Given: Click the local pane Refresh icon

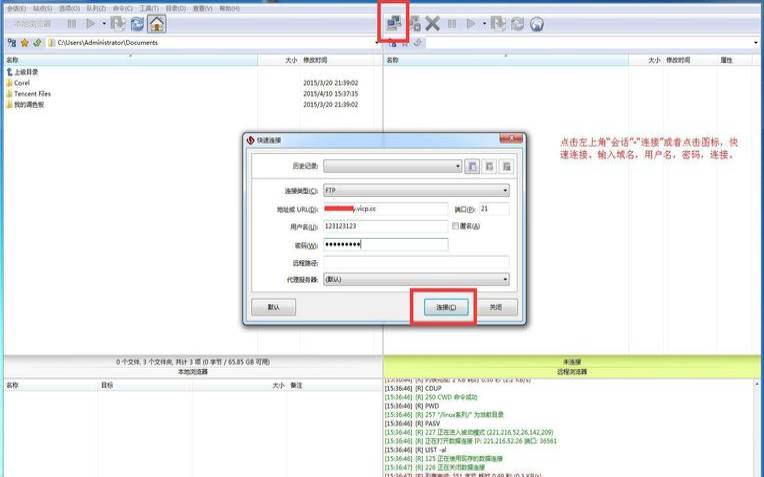Looking at the screenshot, I should (x=137, y=23).
